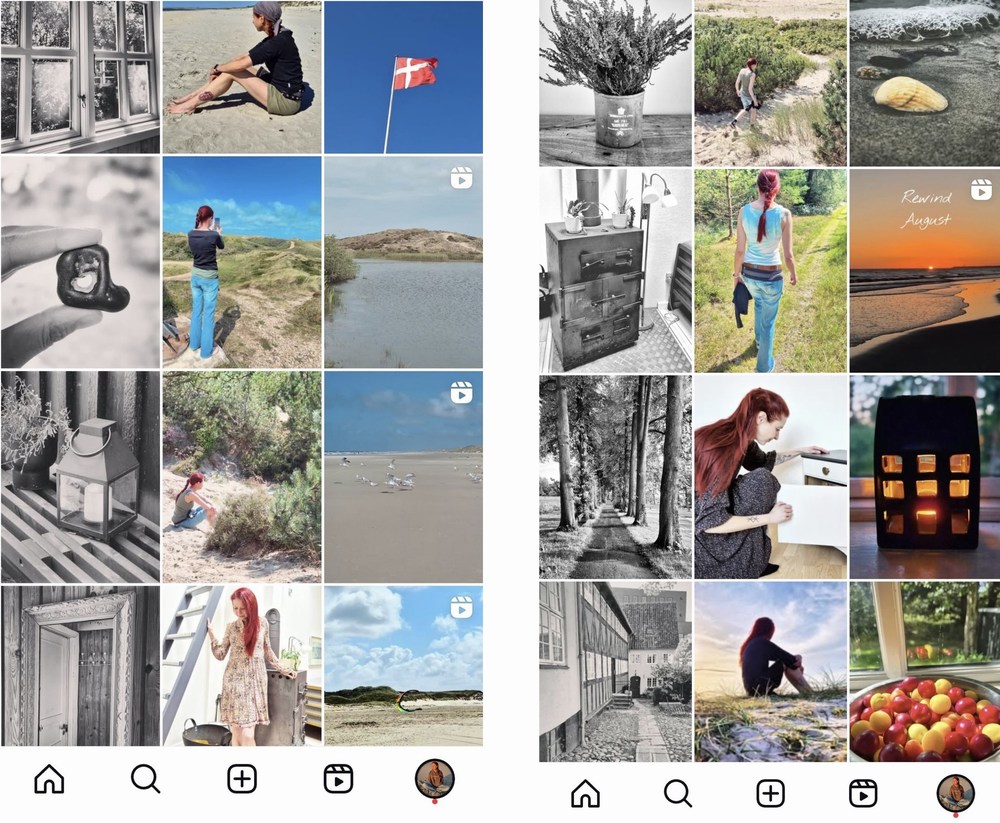
Task: Tap create post plus in left phone
Action: (x=242, y=779)
